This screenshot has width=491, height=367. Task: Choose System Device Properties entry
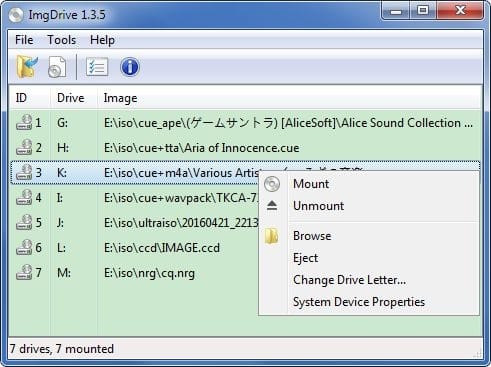click(x=359, y=302)
